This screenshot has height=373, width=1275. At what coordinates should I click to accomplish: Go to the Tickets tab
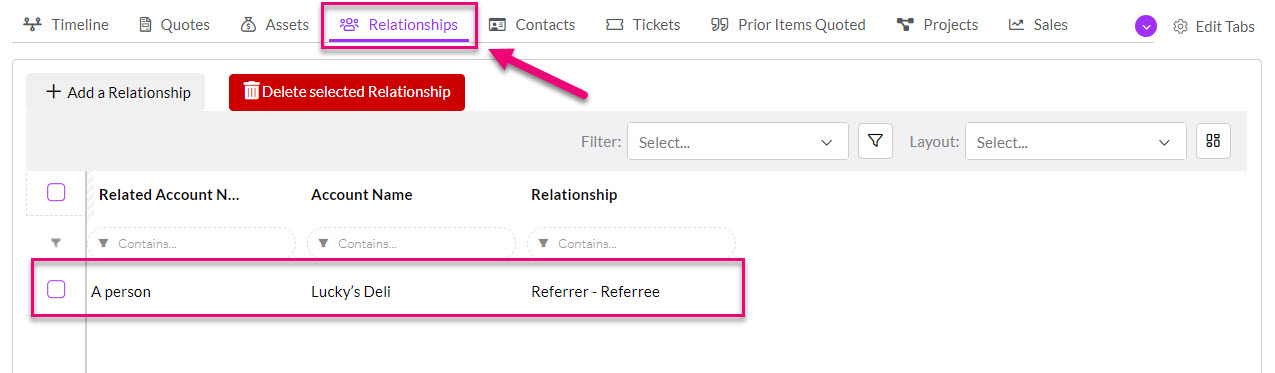point(643,25)
